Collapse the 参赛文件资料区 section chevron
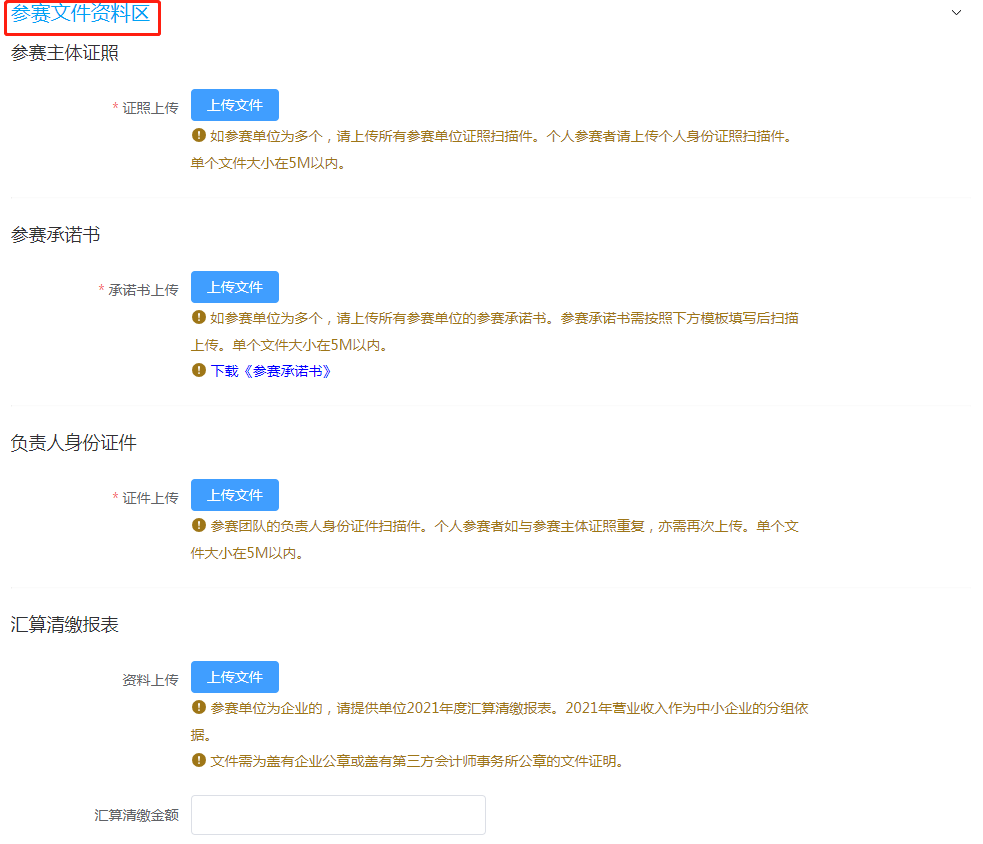This screenshot has height=844, width=983. coord(956,13)
